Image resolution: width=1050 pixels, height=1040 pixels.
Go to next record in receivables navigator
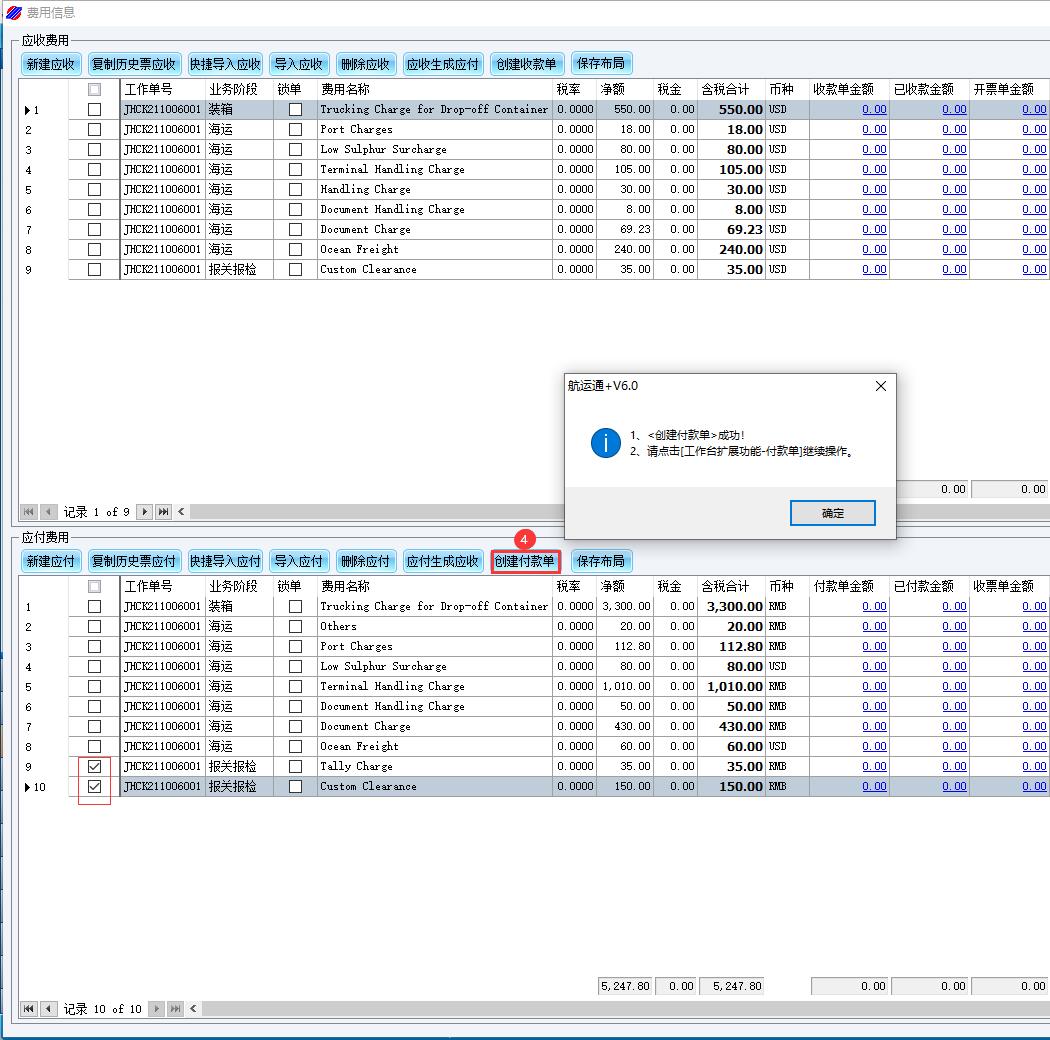click(x=145, y=512)
